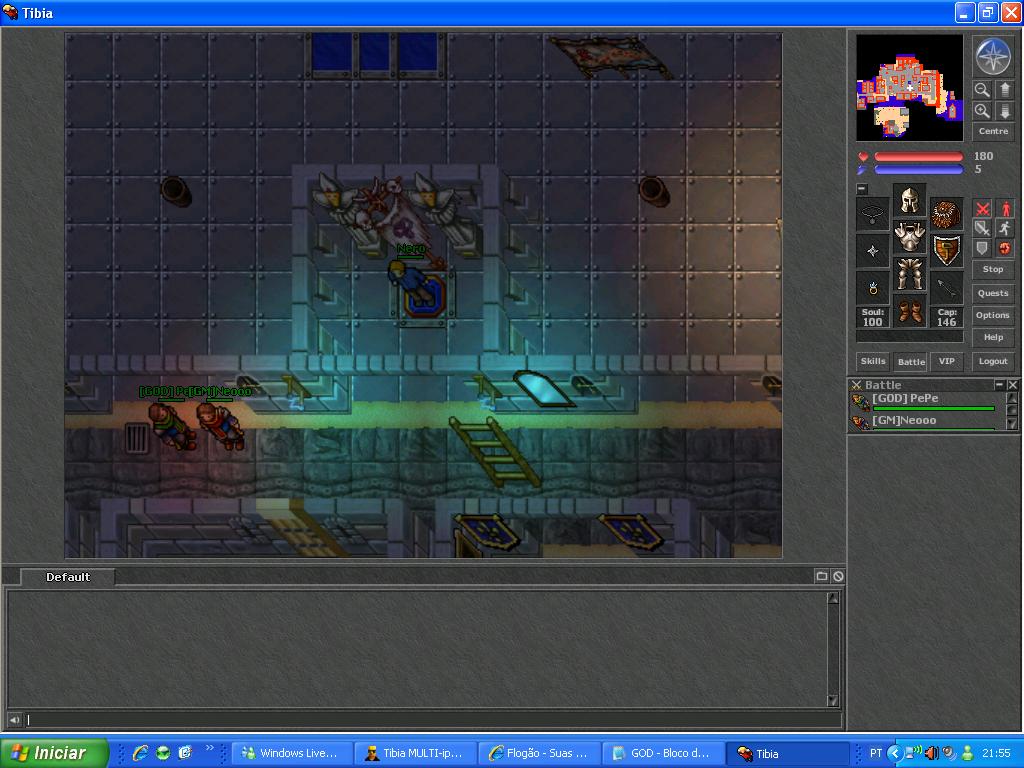Open the Options dialog

pos(993,315)
